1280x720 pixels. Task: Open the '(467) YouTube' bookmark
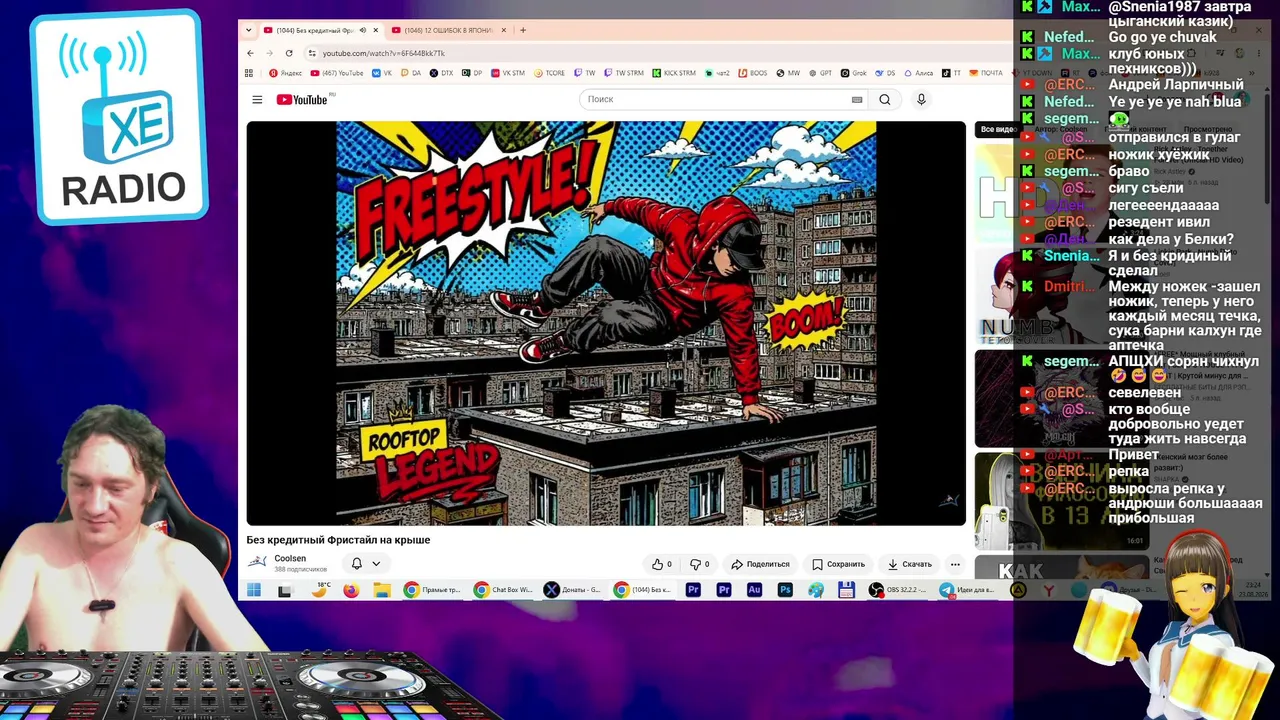pyautogui.click(x=337, y=73)
